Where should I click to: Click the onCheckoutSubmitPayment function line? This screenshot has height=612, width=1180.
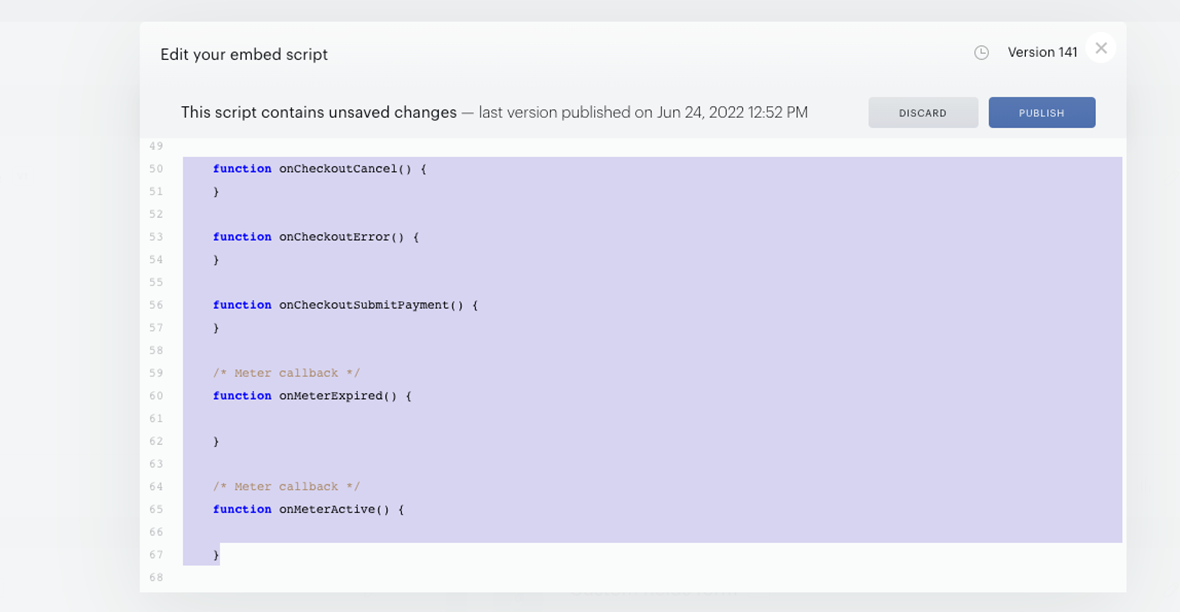[345, 305]
